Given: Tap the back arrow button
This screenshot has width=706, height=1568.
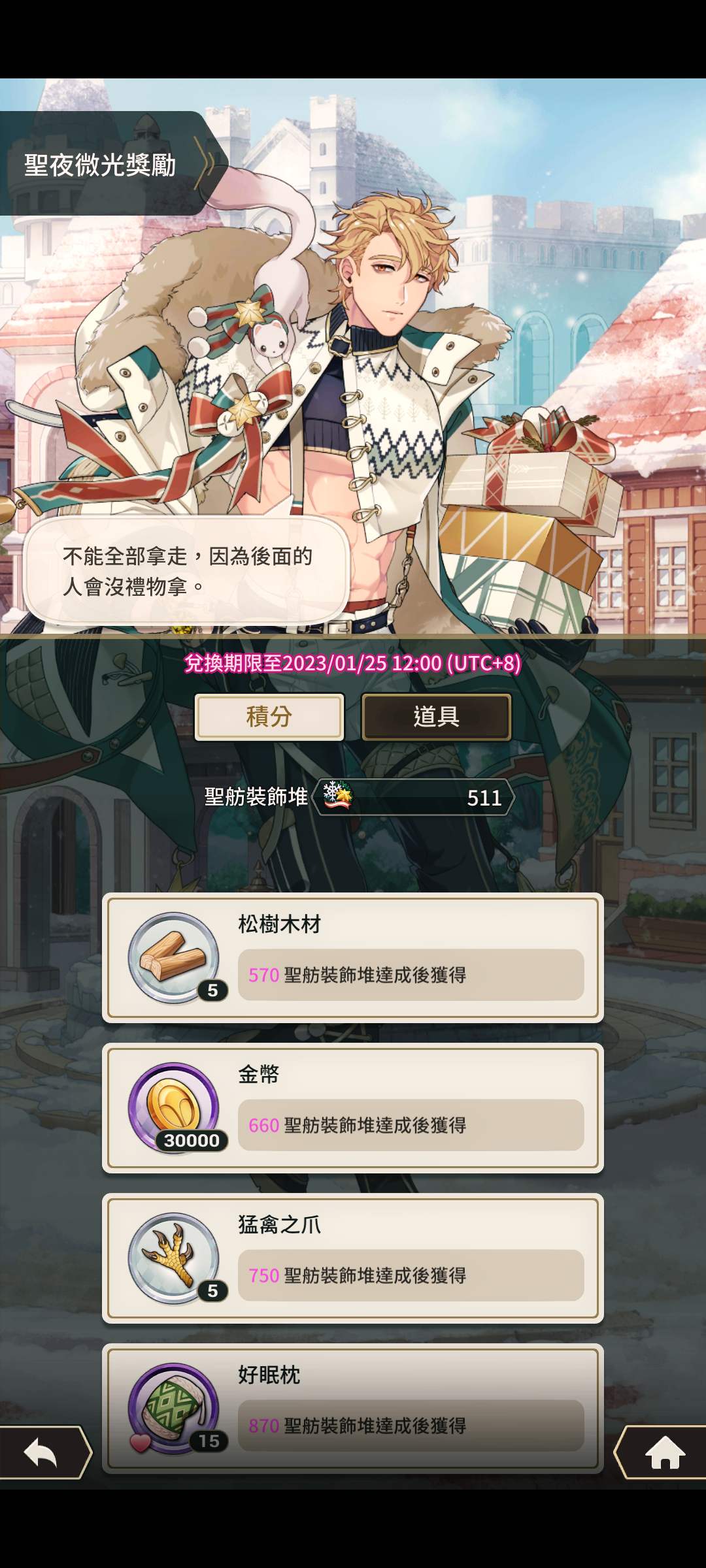Looking at the screenshot, I should tap(44, 1452).
